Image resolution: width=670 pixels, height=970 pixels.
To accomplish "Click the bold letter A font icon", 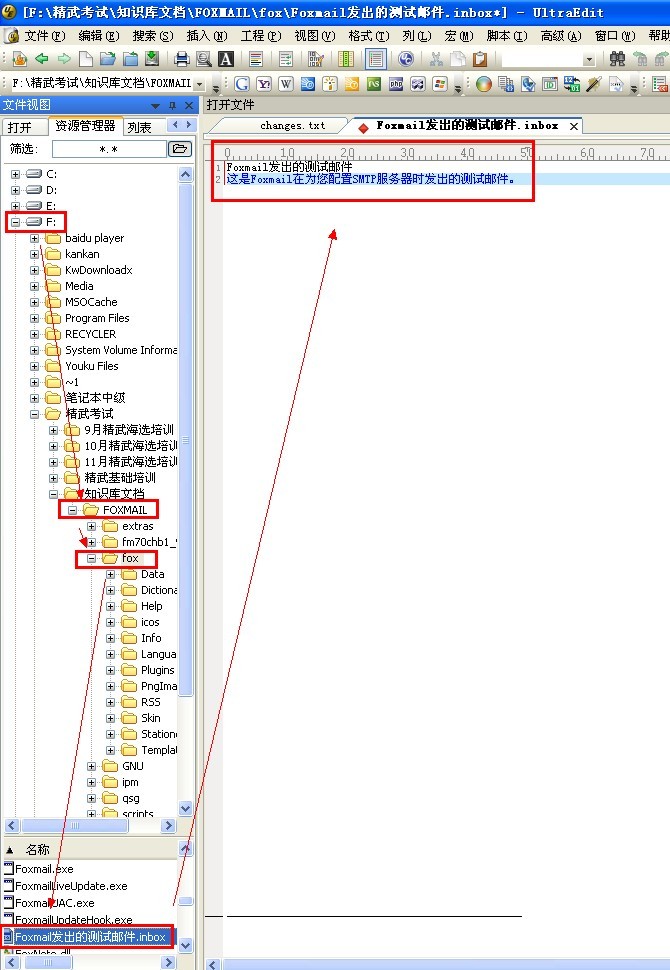I will (x=226, y=59).
